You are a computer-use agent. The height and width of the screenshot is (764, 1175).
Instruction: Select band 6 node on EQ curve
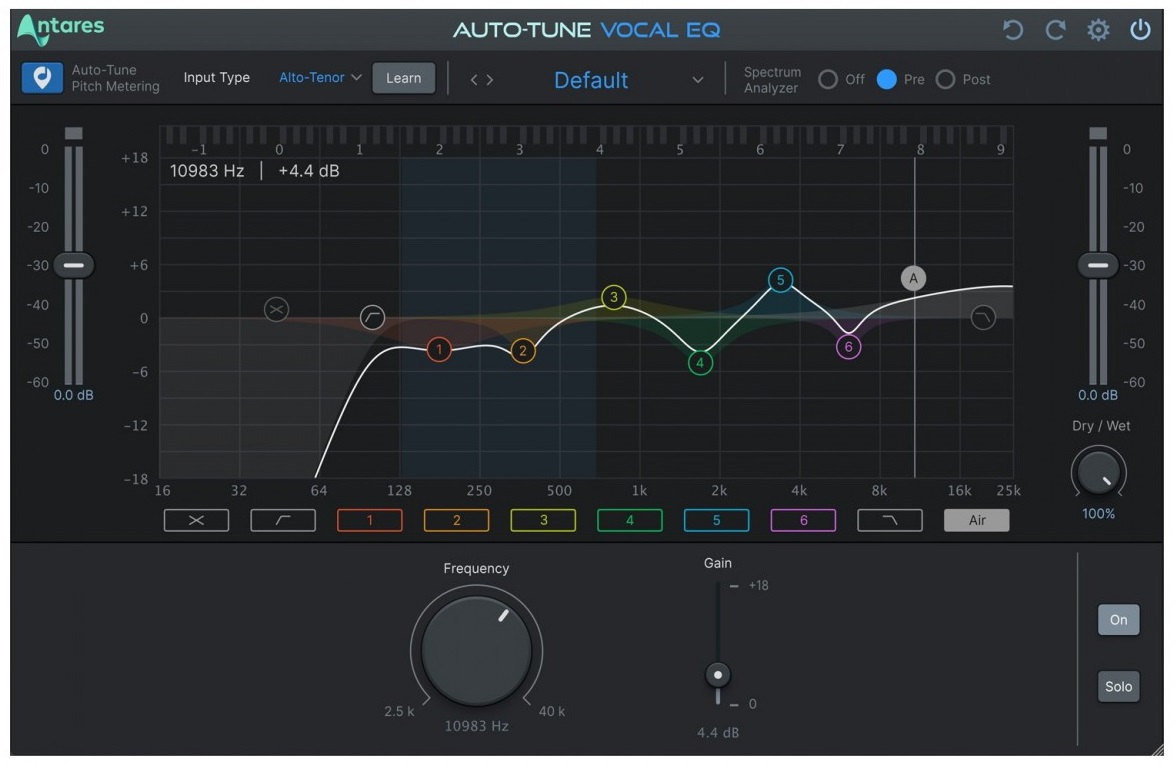848,347
